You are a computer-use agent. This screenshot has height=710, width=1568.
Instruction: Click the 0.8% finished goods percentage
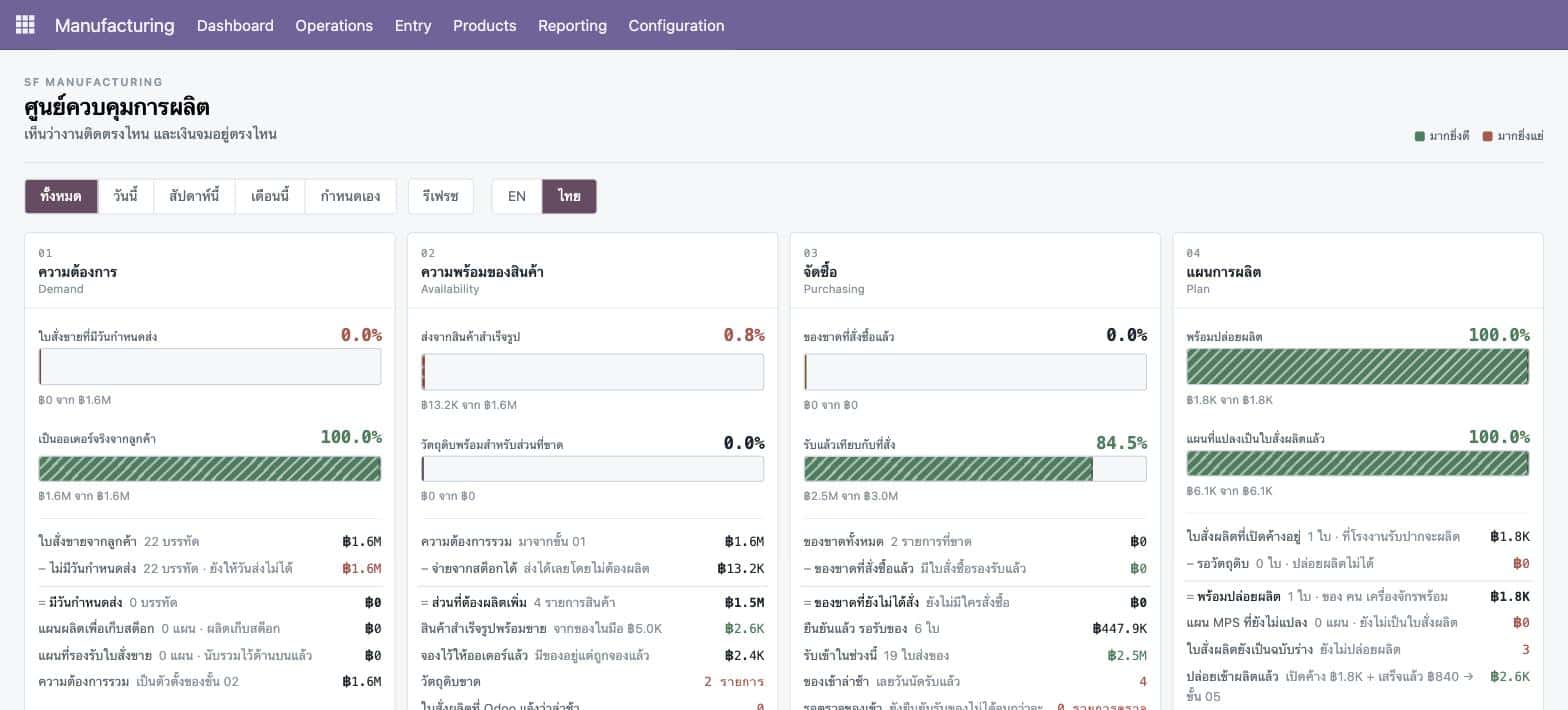(x=744, y=335)
